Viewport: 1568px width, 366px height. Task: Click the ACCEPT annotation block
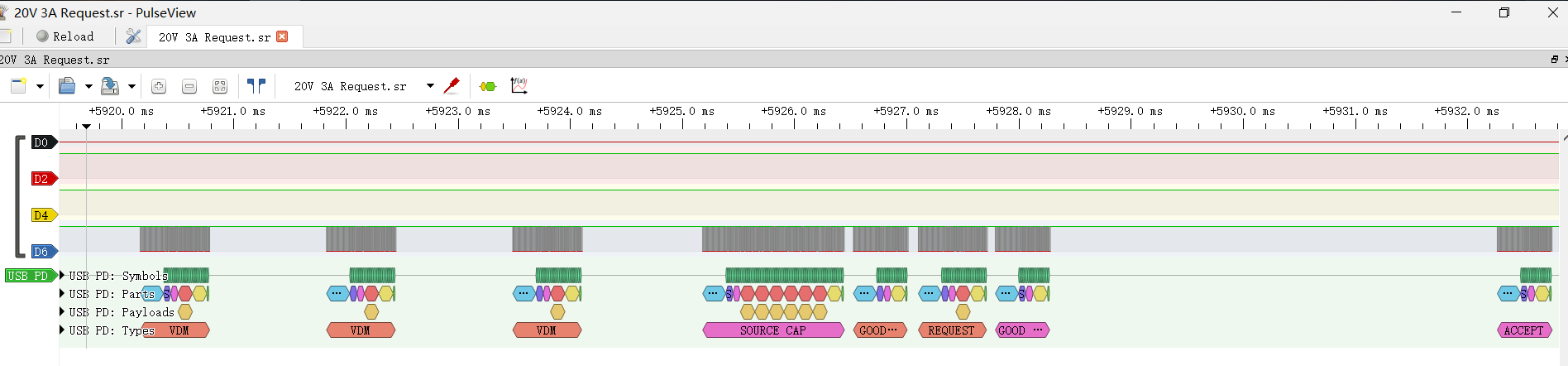pyautogui.click(x=1524, y=330)
